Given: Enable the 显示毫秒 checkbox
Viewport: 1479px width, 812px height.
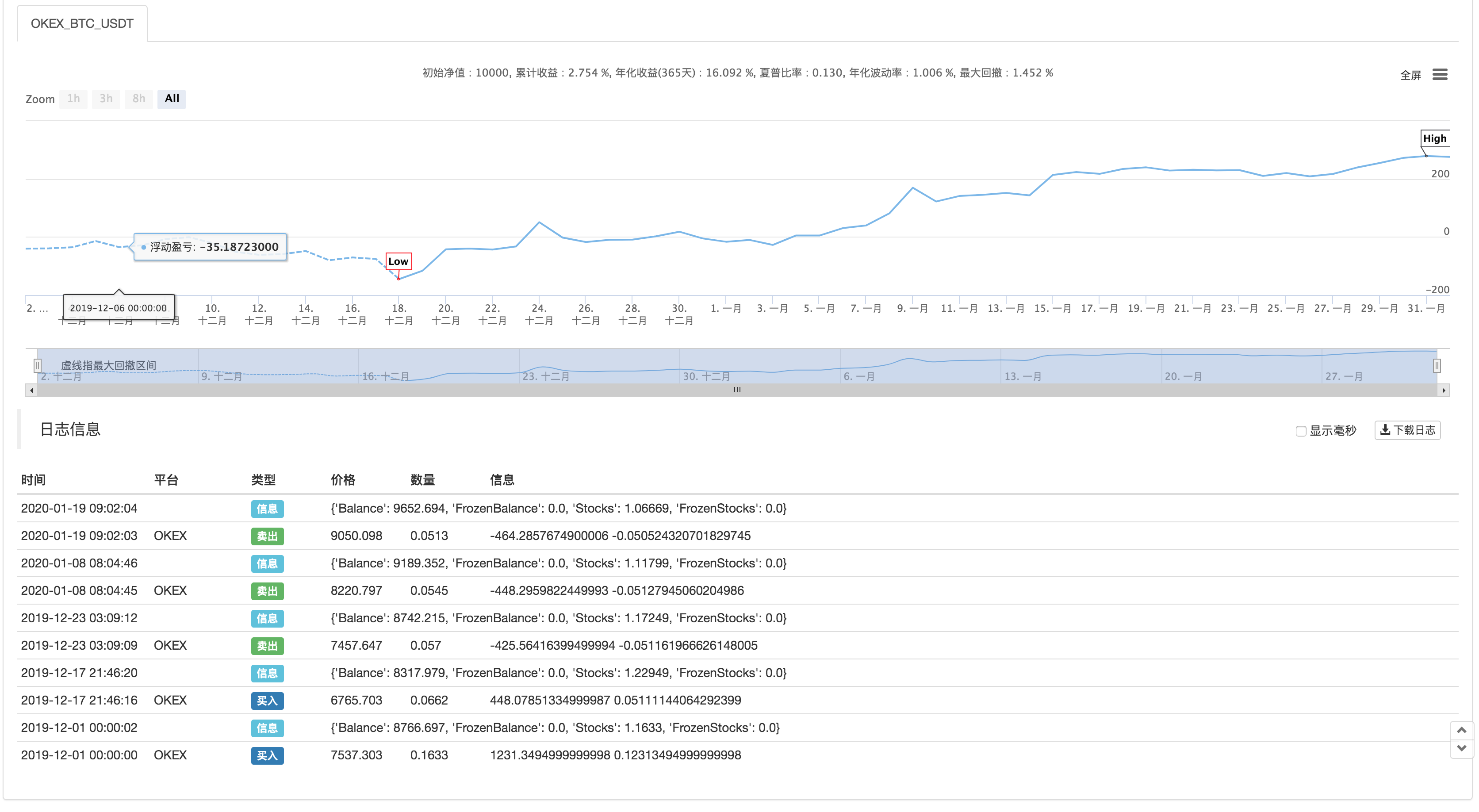Looking at the screenshot, I should (x=1300, y=431).
